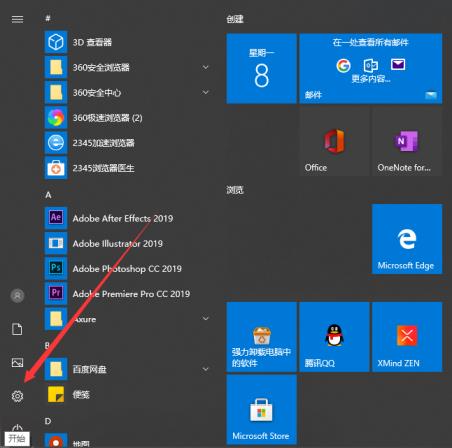Image resolution: width=452 pixels, height=448 pixels.
Task: Open the user account avatar icon
Action: [17, 295]
